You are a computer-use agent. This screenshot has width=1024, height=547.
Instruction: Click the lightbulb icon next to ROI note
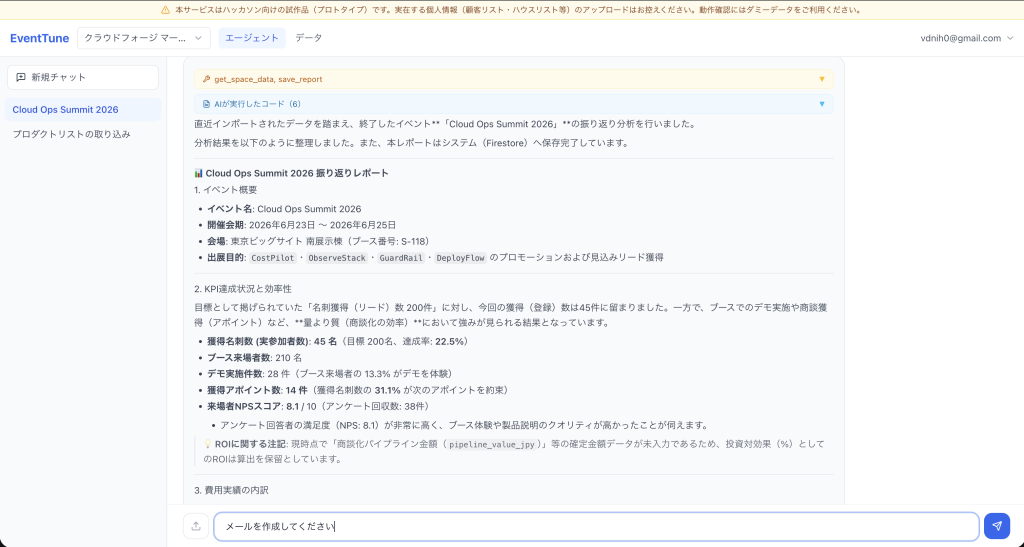pyautogui.click(x=208, y=444)
